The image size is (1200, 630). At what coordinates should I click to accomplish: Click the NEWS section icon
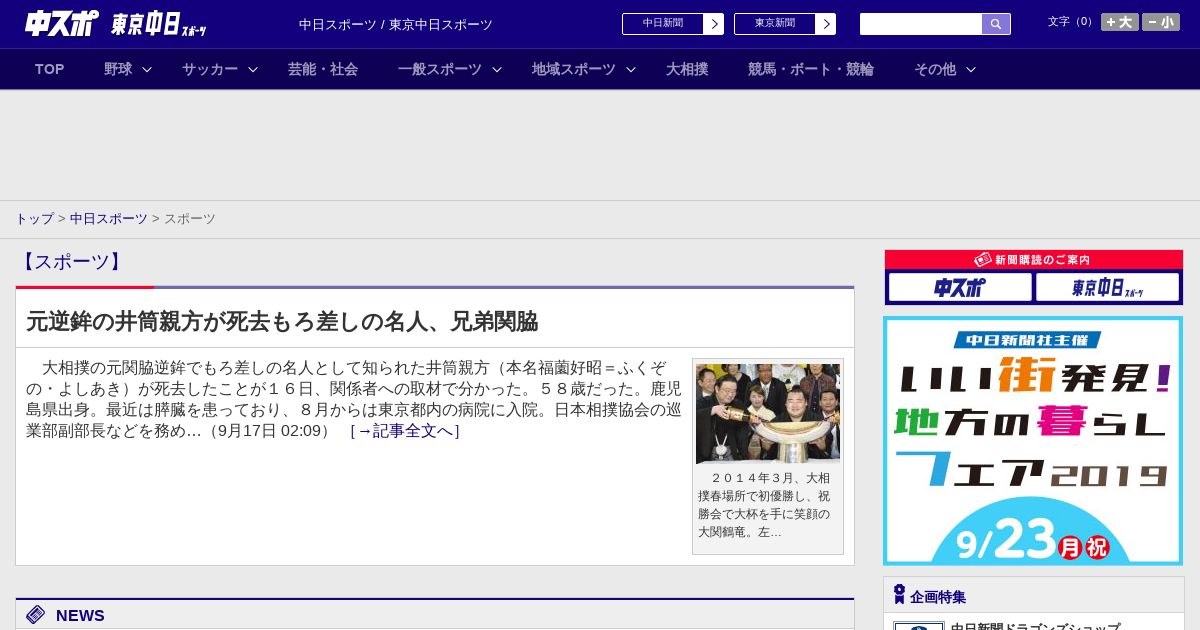pos(36,615)
